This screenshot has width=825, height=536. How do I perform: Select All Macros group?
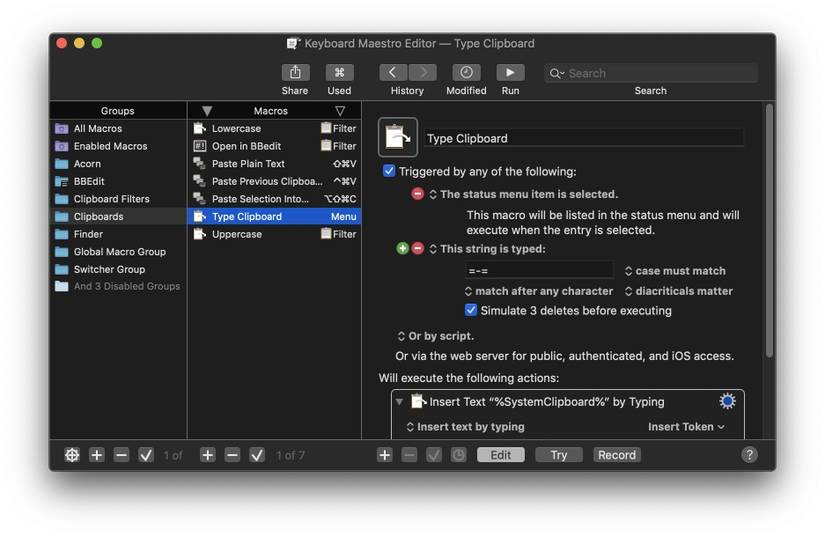coord(118,128)
